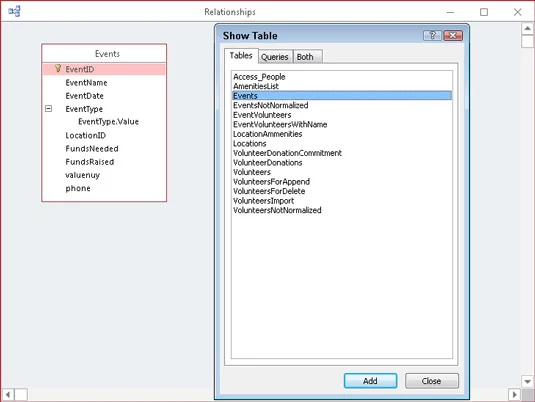Click the horizontal scrollbar left arrow

pyautogui.click(x=8, y=394)
